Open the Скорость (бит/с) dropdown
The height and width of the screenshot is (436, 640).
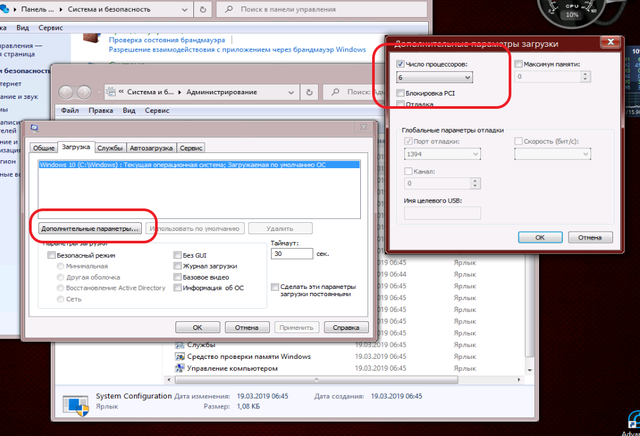(552, 154)
